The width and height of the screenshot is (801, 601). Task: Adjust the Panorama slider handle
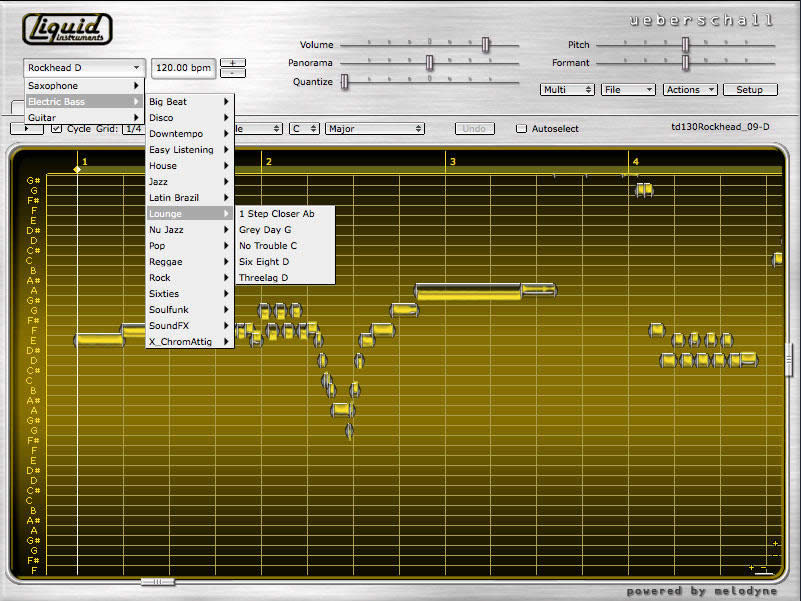[430, 63]
